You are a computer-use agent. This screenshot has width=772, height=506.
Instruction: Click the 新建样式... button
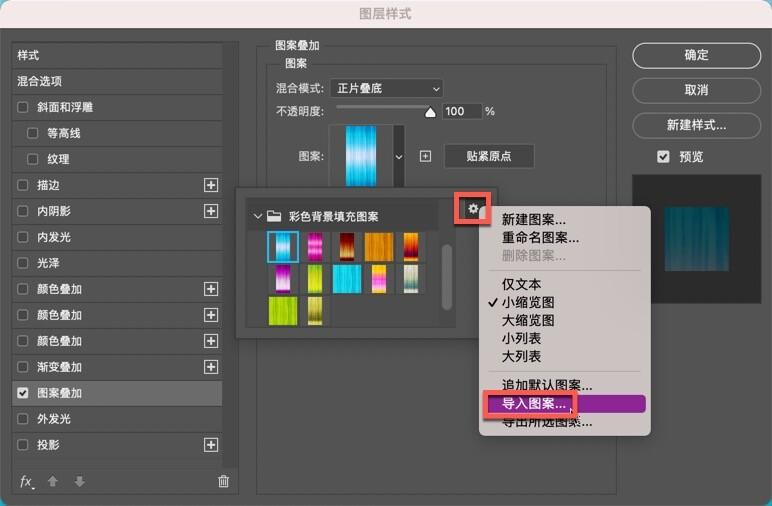coord(696,125)
